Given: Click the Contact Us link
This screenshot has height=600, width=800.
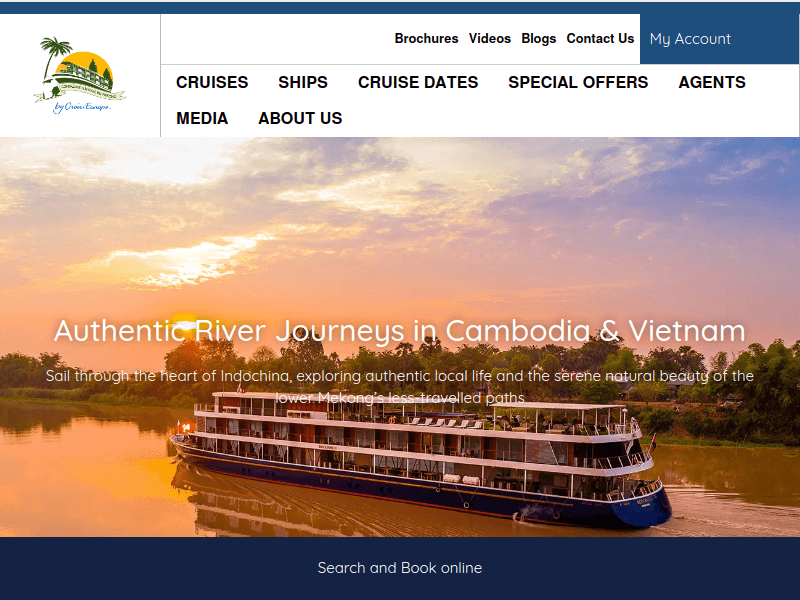Looking at the screenshot, I should click(600, 39).
